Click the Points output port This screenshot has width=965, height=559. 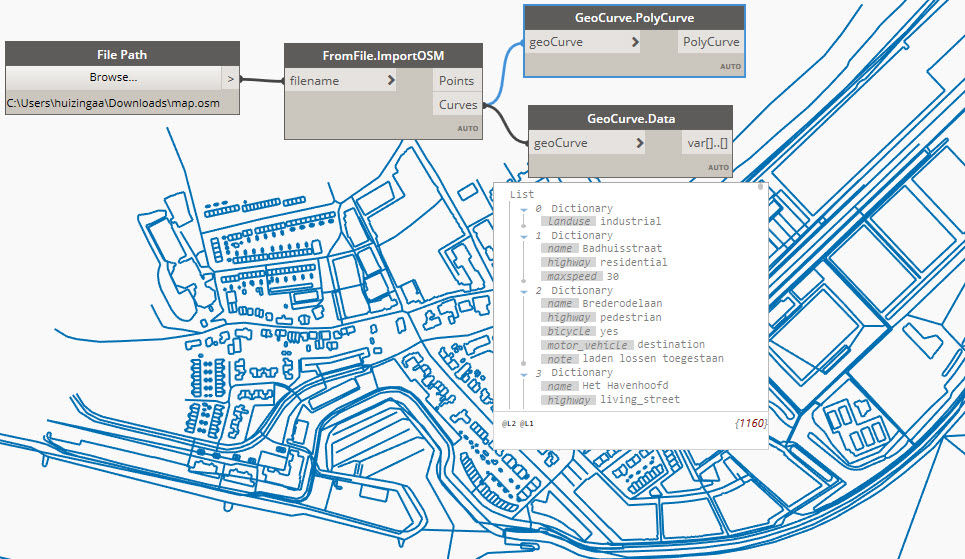456,81
